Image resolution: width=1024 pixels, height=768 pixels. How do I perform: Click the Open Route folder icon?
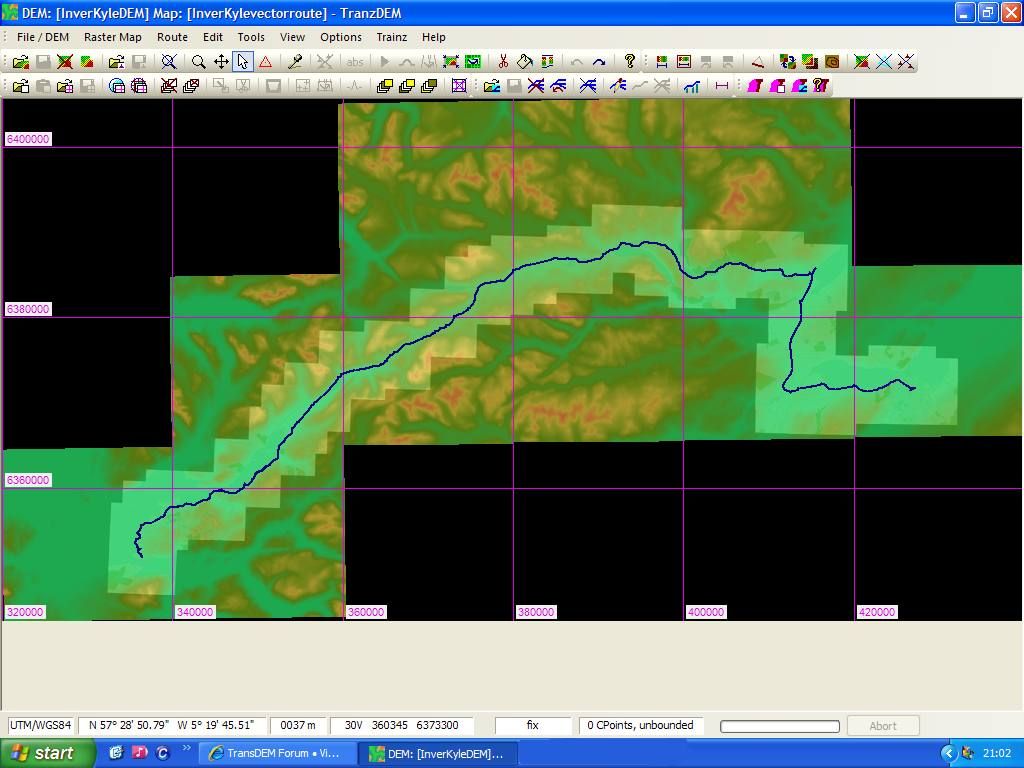click(492, 86)
